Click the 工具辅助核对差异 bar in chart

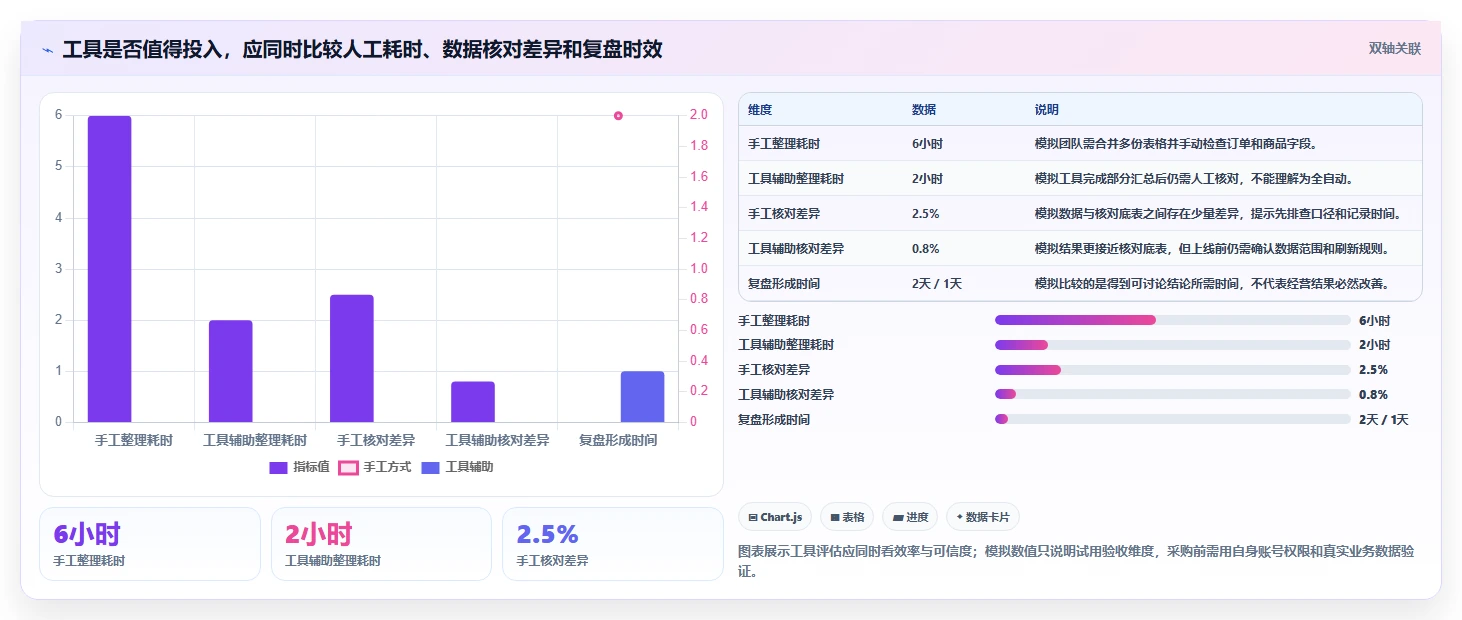click(473, 402)
